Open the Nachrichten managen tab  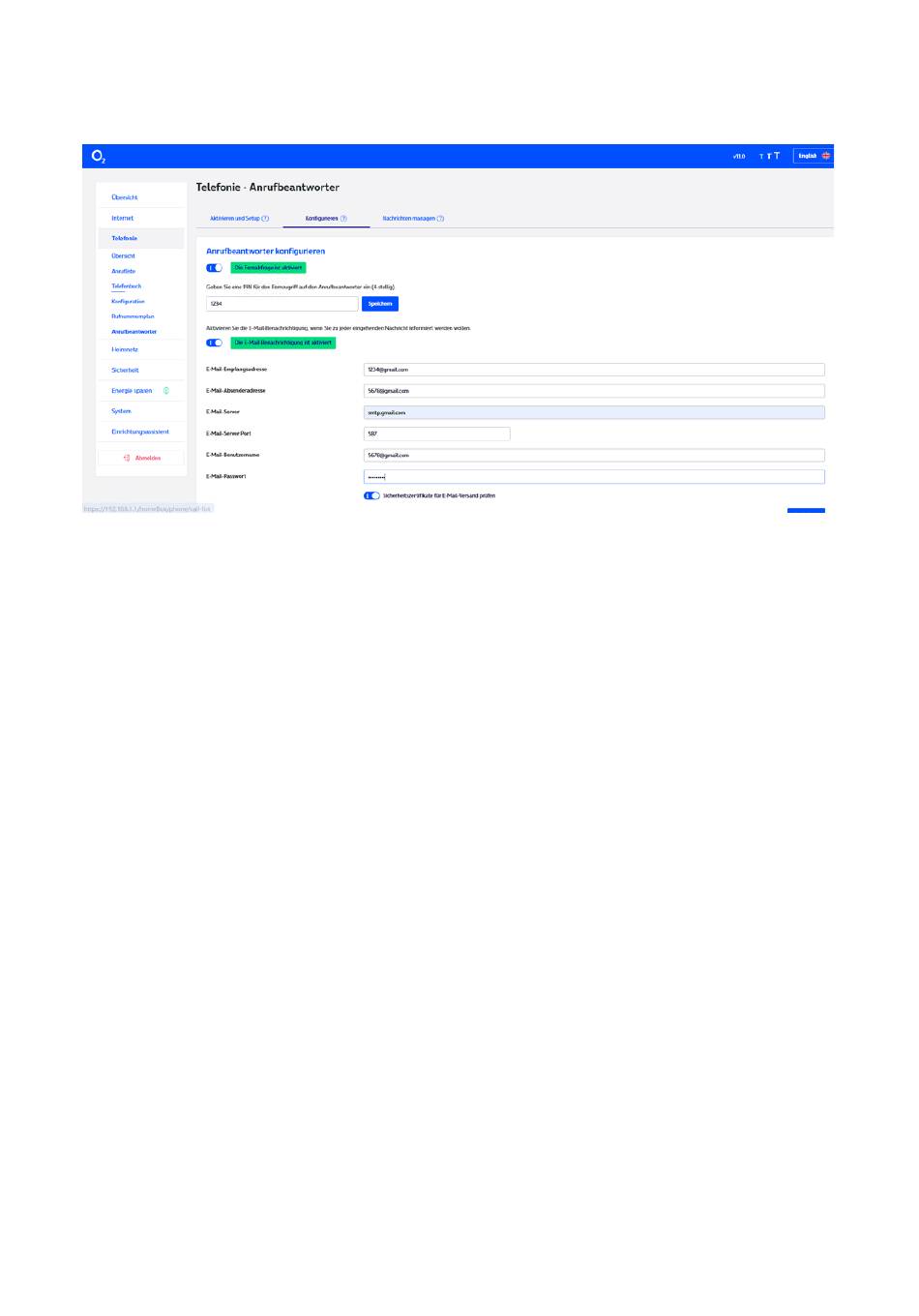(409, 219)
